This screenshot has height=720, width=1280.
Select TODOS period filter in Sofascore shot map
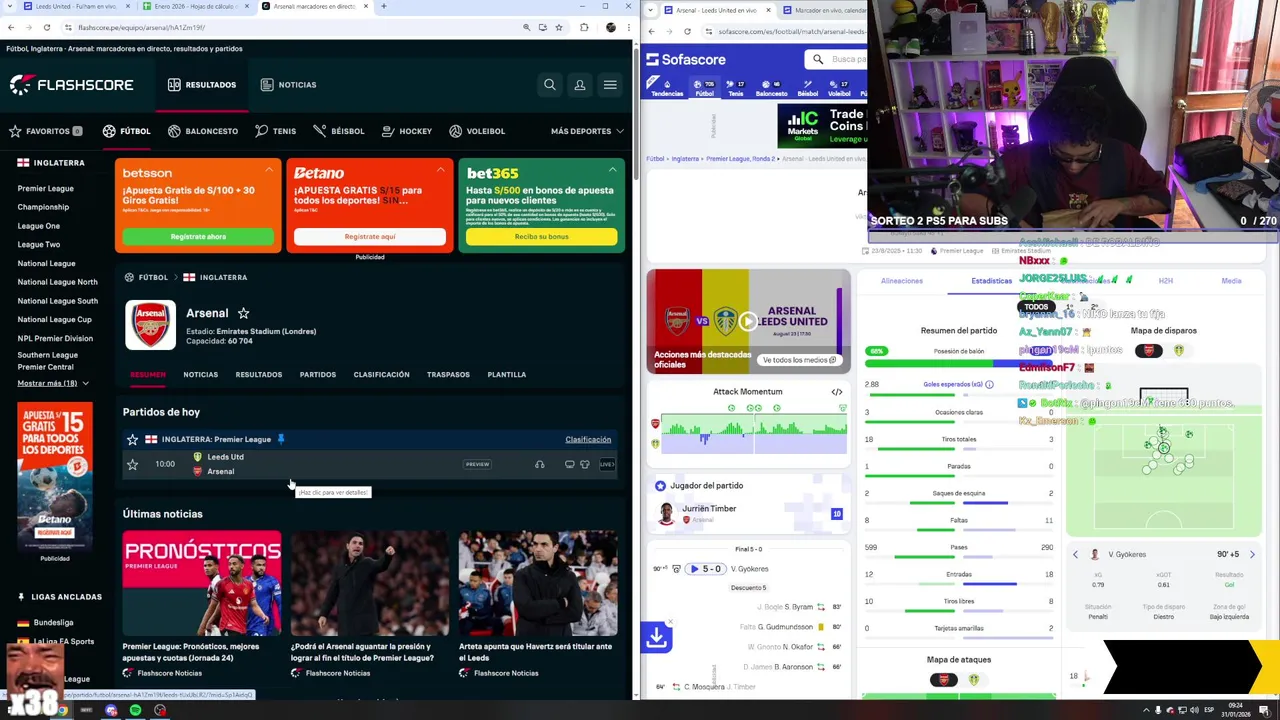pyautogui.click(x=1036, y=307)
